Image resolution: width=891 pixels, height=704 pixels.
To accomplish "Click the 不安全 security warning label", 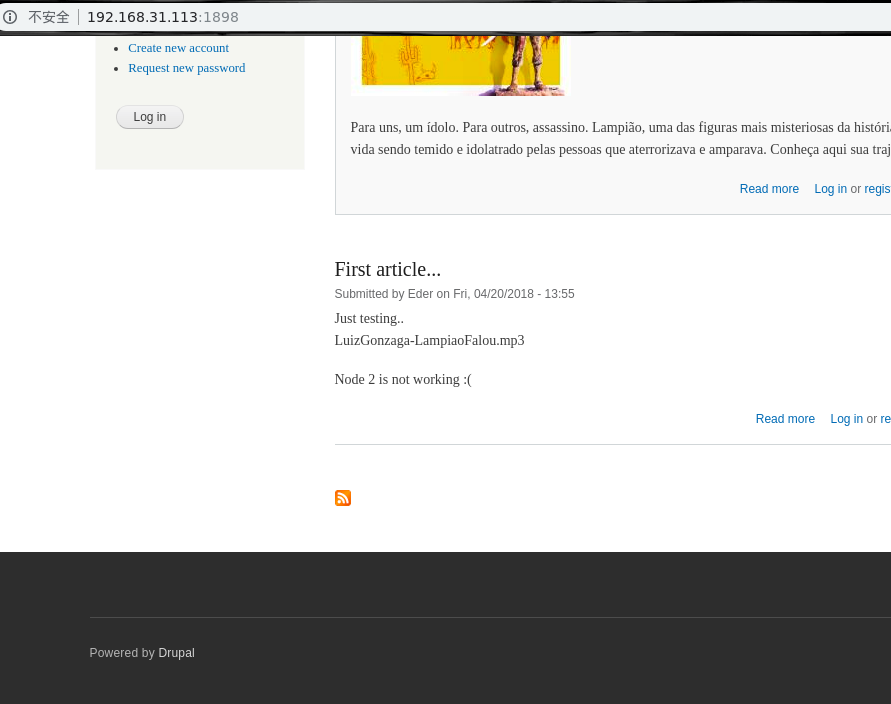I will click(48, 17).
